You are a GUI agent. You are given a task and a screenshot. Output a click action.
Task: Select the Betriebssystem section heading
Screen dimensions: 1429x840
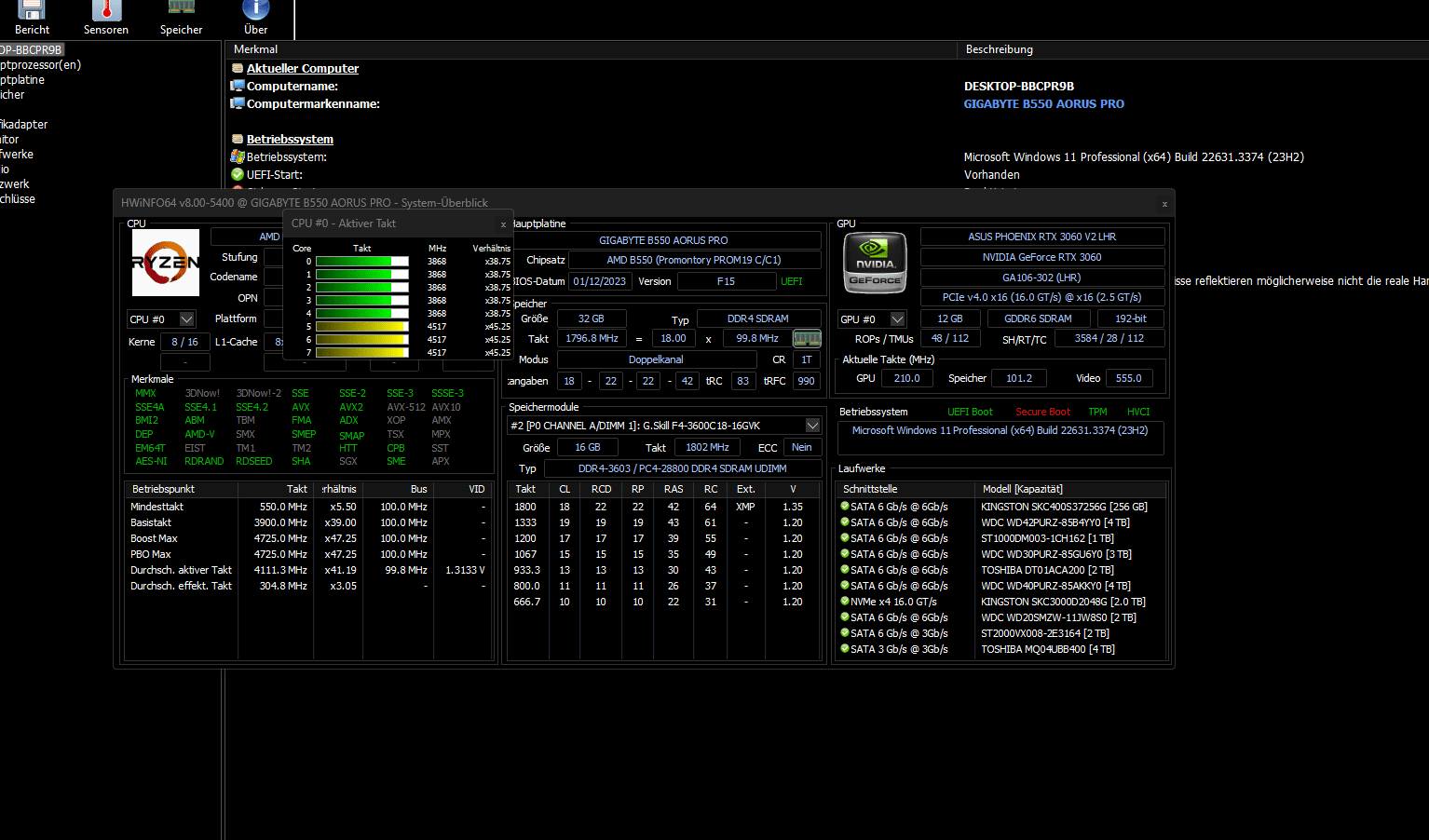tap(290, 140)
